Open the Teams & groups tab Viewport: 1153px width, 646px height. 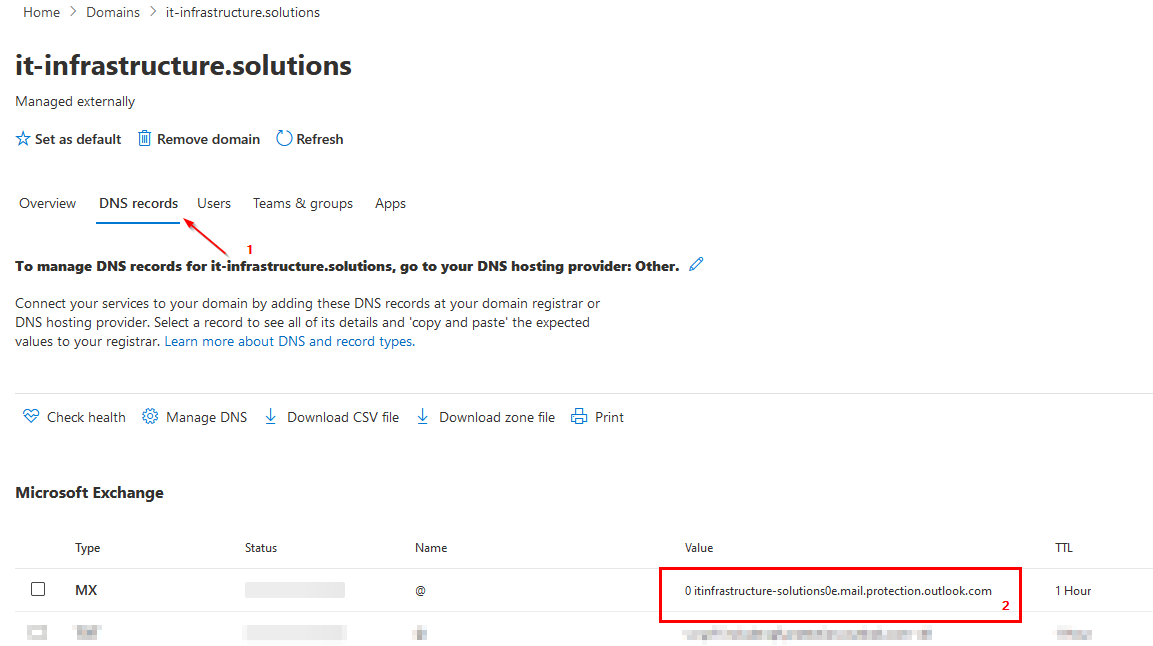(x=303, y=204)
